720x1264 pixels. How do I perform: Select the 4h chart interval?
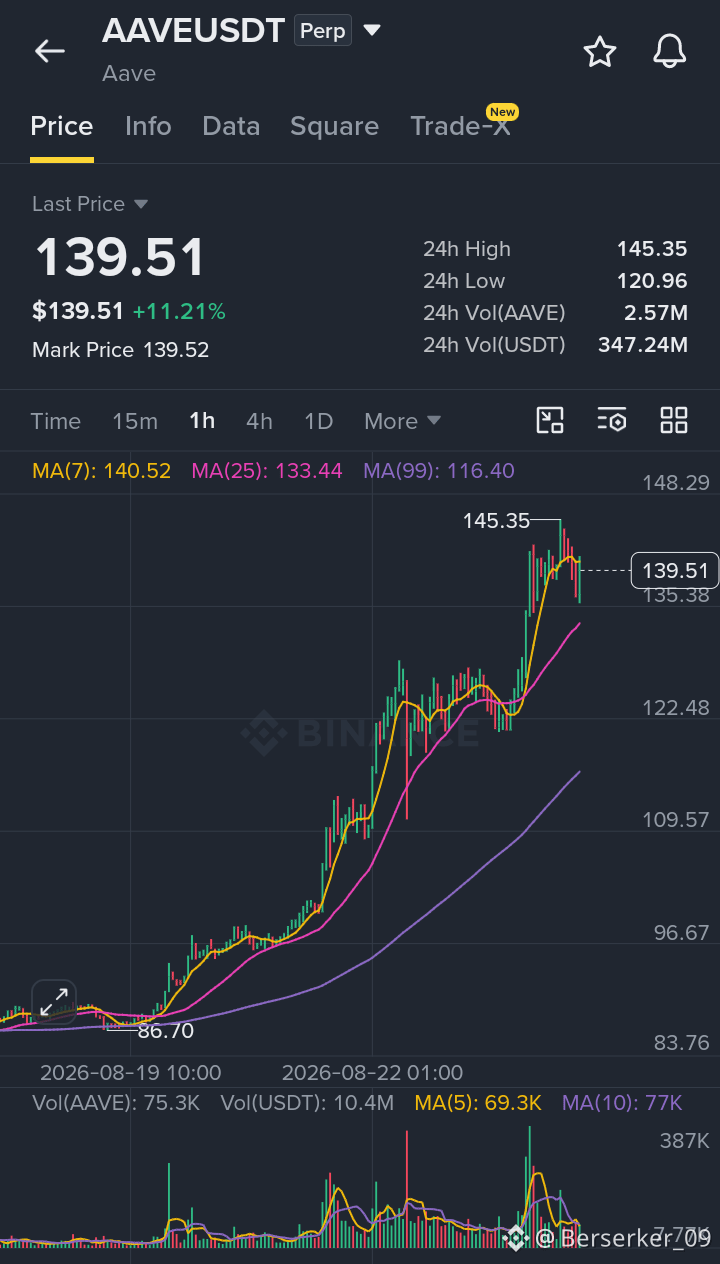[259, 421]
